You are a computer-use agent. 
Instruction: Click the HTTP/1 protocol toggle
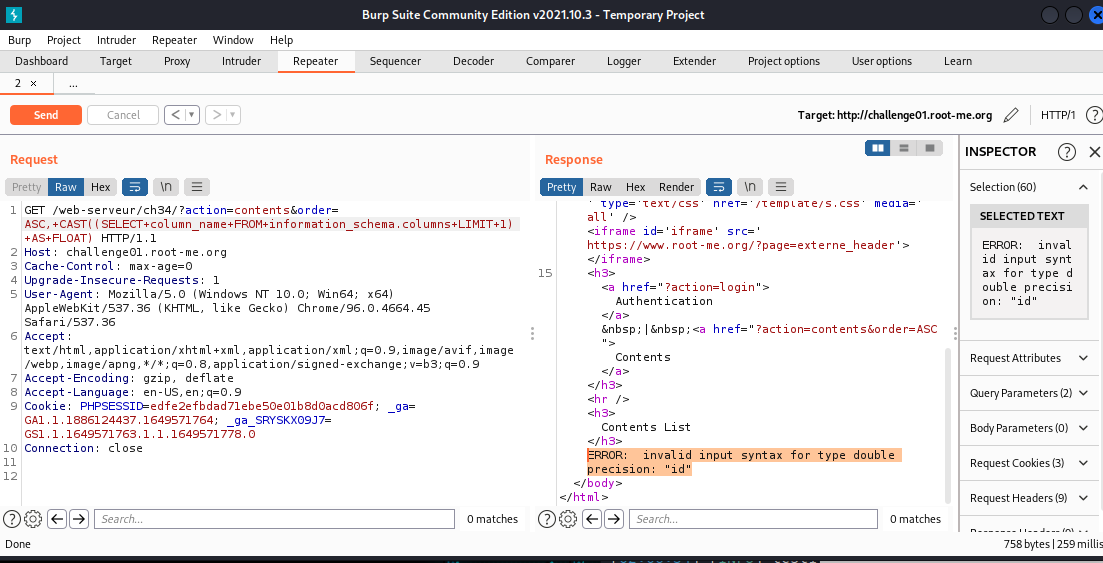point(1058,115)
